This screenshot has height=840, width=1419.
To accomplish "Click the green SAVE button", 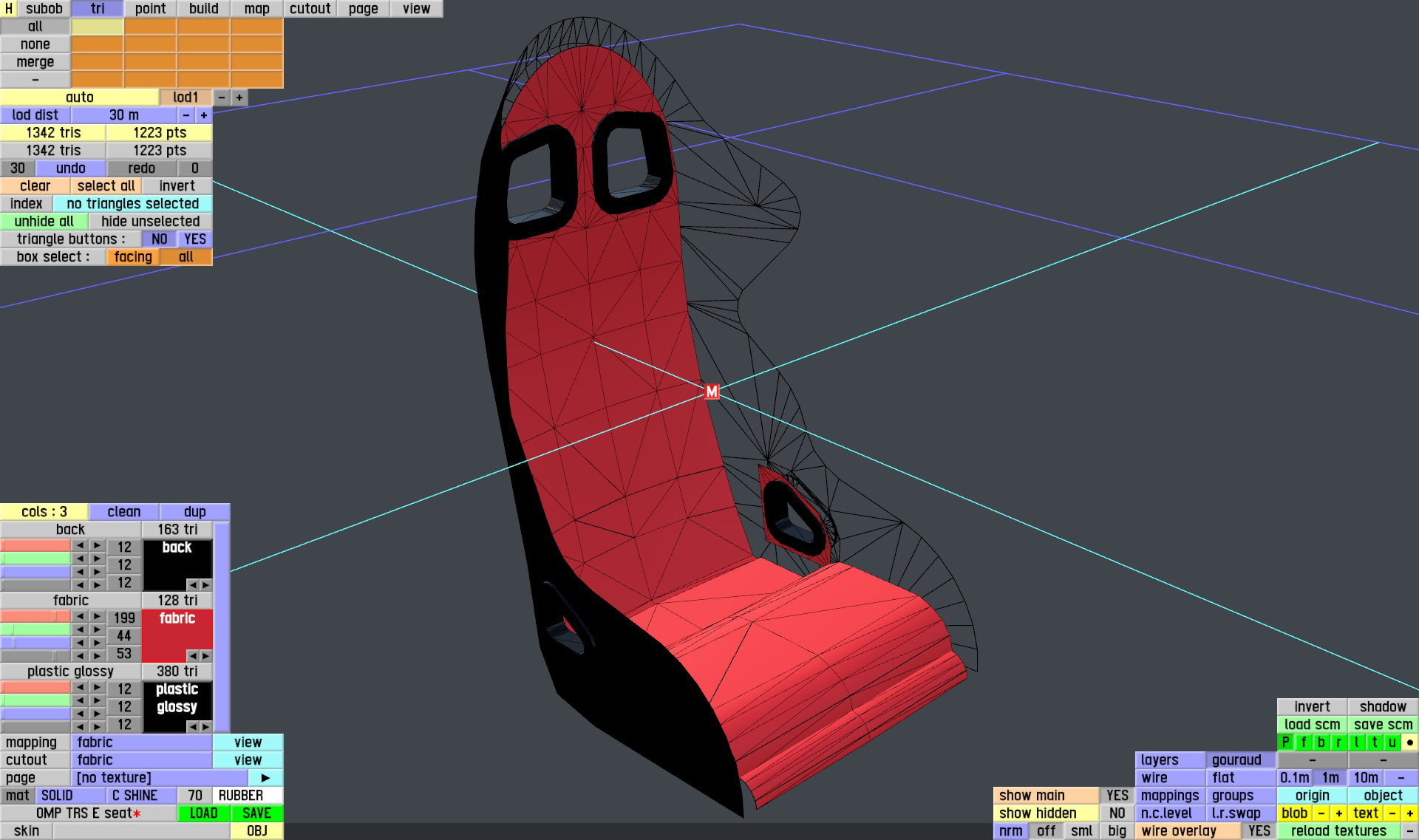I will (x=256, y=813).
